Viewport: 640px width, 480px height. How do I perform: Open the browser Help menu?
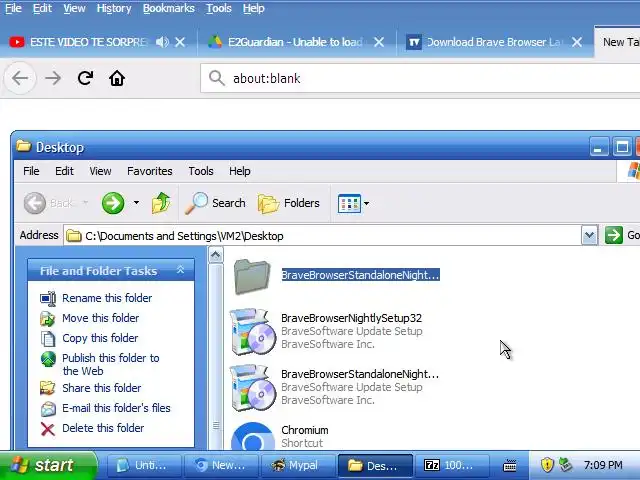(253, 8)
